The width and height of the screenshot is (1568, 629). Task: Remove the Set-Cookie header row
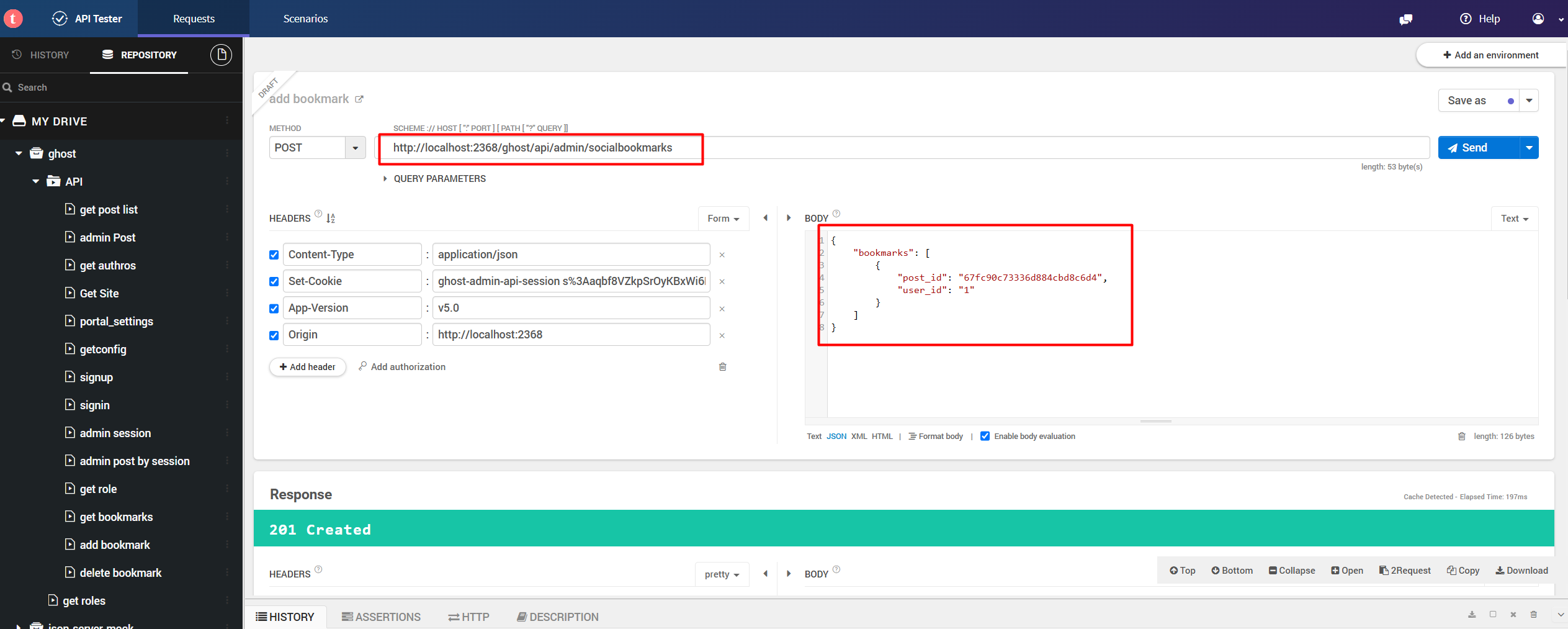722,282
